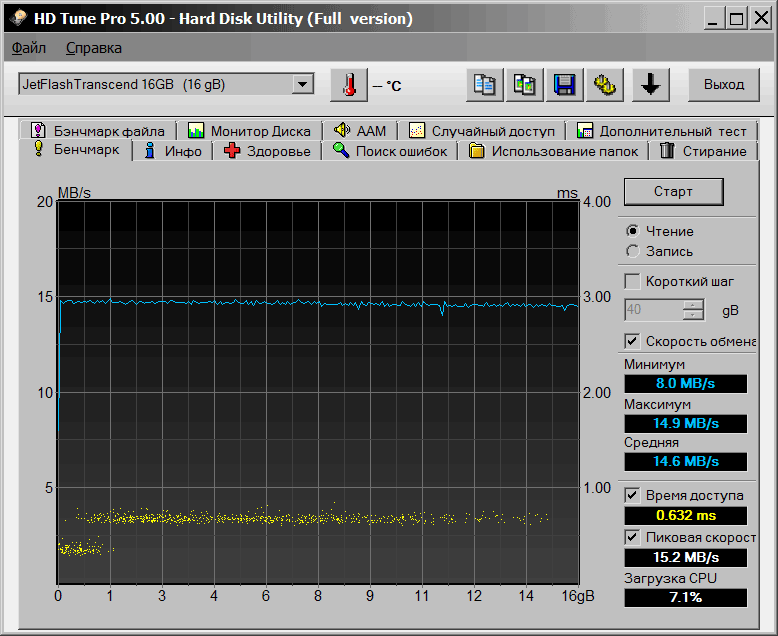This screenshot has height=636, width=778.
Task: Click the copy text to clipboard icon
Action: pos(485,85)
